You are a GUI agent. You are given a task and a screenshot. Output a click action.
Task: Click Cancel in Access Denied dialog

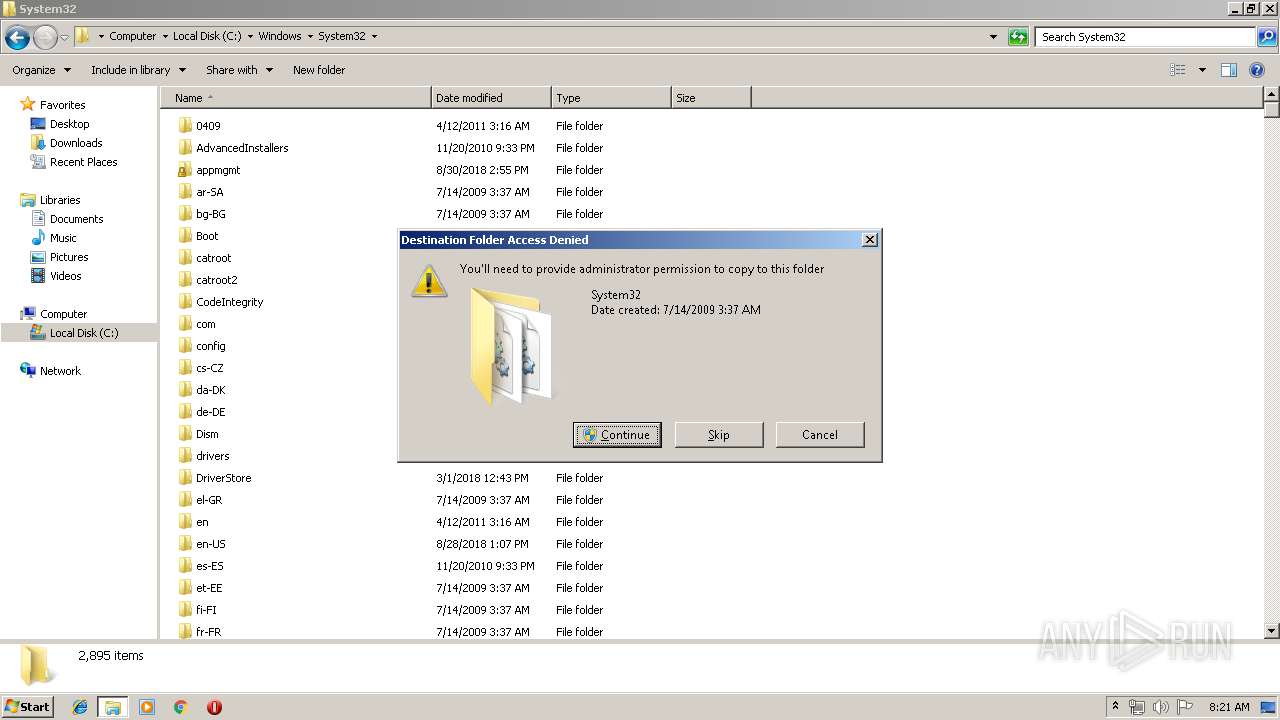coord(820,435)
